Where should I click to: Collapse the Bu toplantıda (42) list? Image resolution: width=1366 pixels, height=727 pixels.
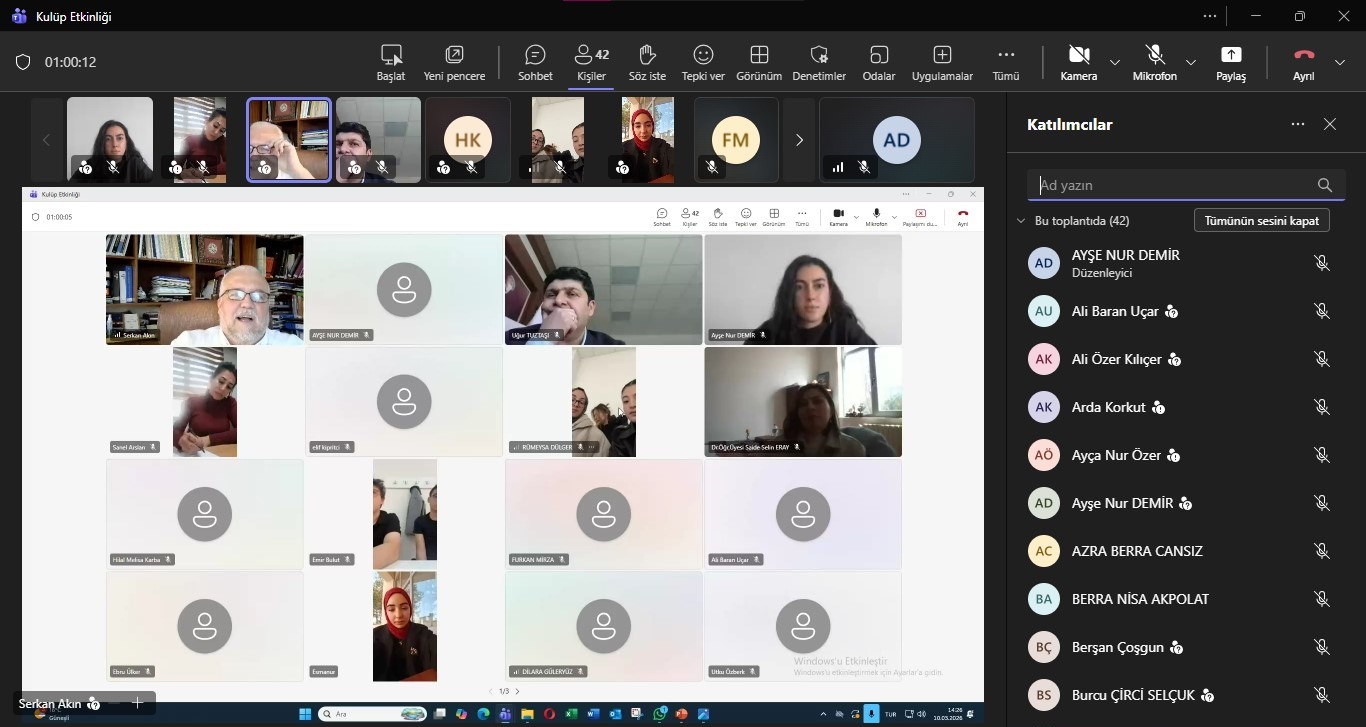1021,221
